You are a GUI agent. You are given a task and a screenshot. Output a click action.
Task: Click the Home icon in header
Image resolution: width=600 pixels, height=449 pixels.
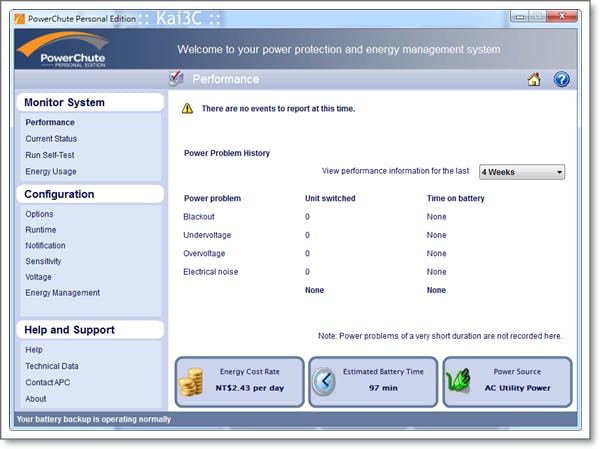click(534, 80)
